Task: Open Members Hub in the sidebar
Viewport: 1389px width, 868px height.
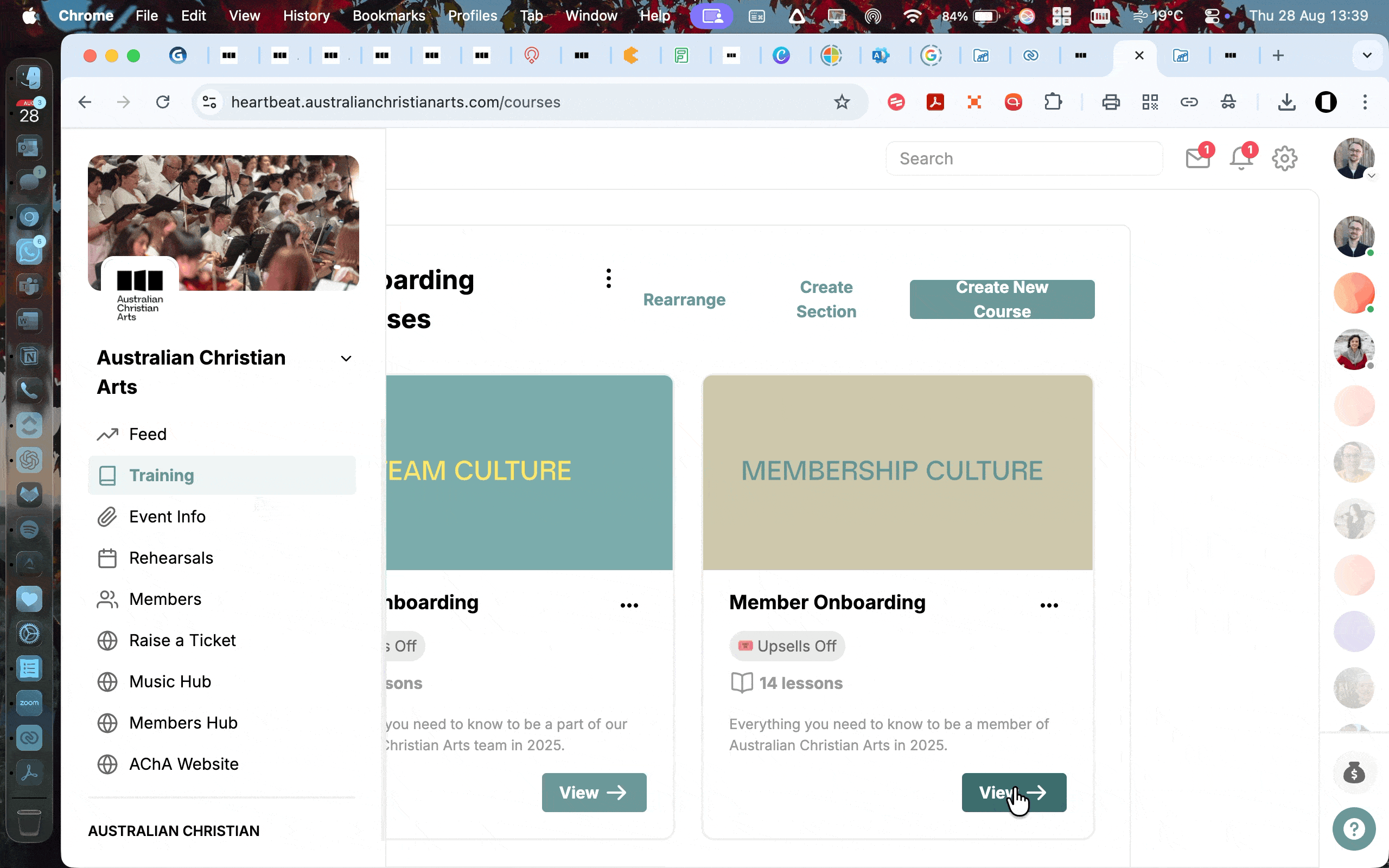Action: pyautogui.click(x=221, y=723)
